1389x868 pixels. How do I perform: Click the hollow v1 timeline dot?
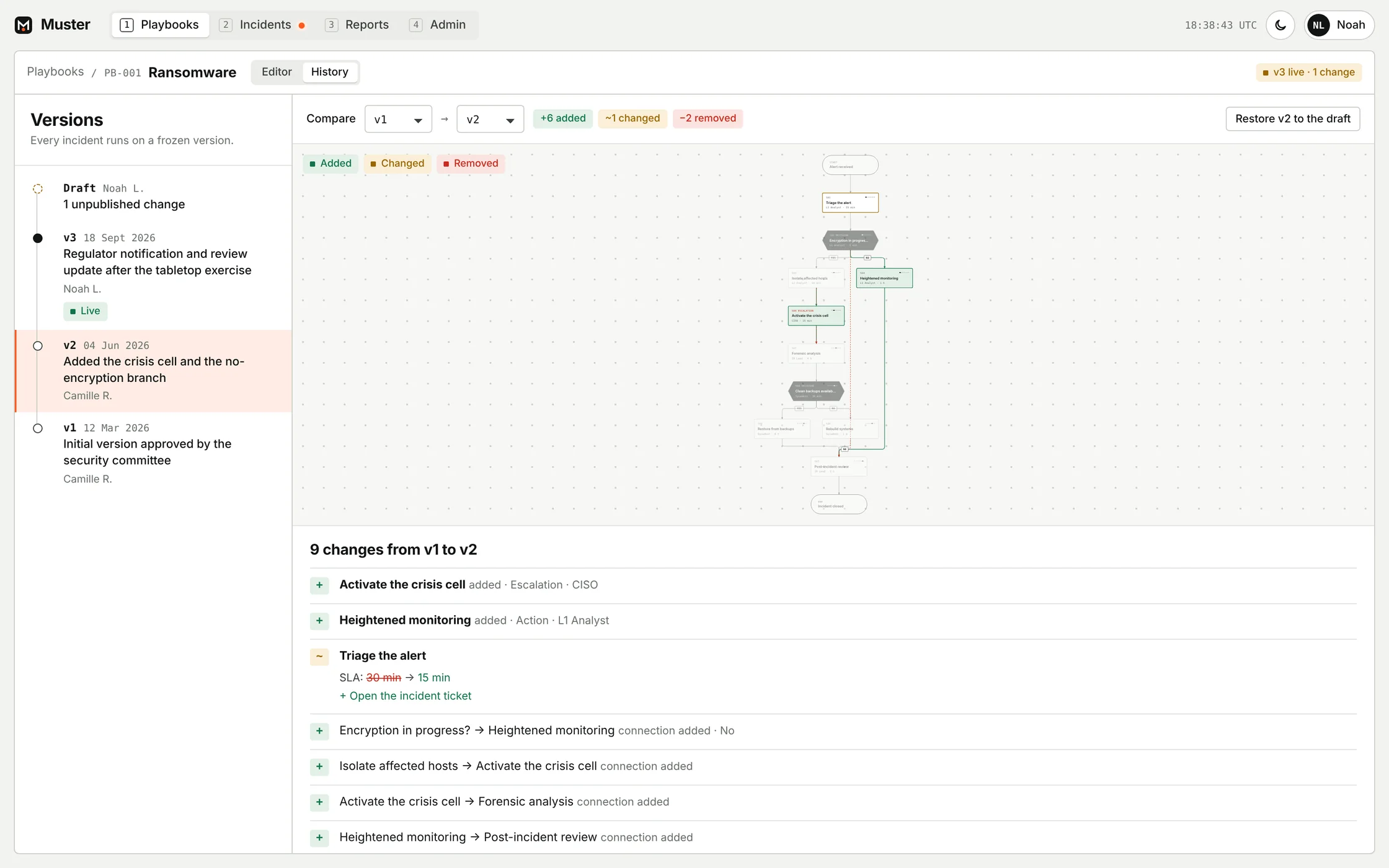pos(38,428)
